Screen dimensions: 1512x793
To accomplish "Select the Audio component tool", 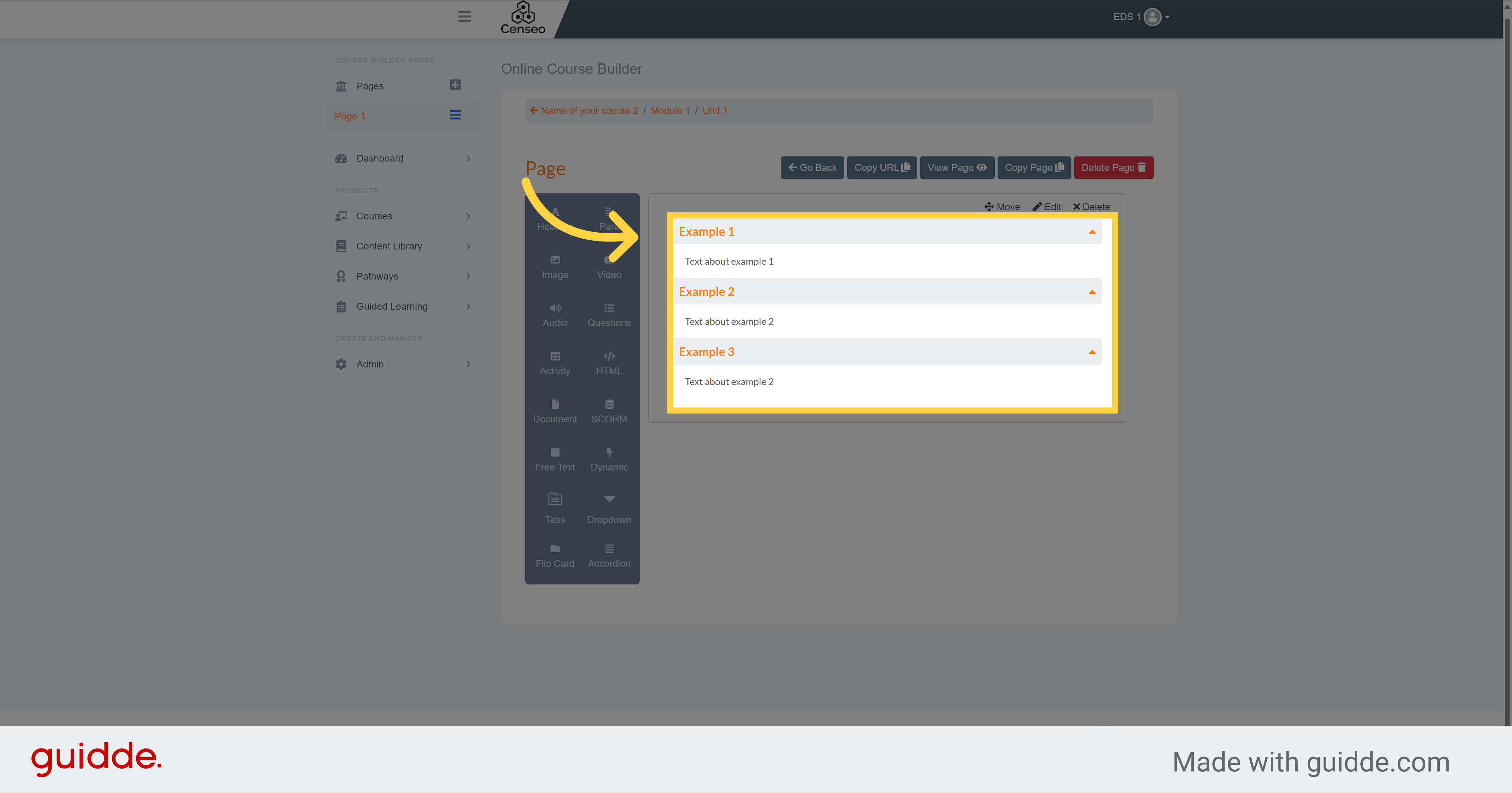I will pos(555,316).
